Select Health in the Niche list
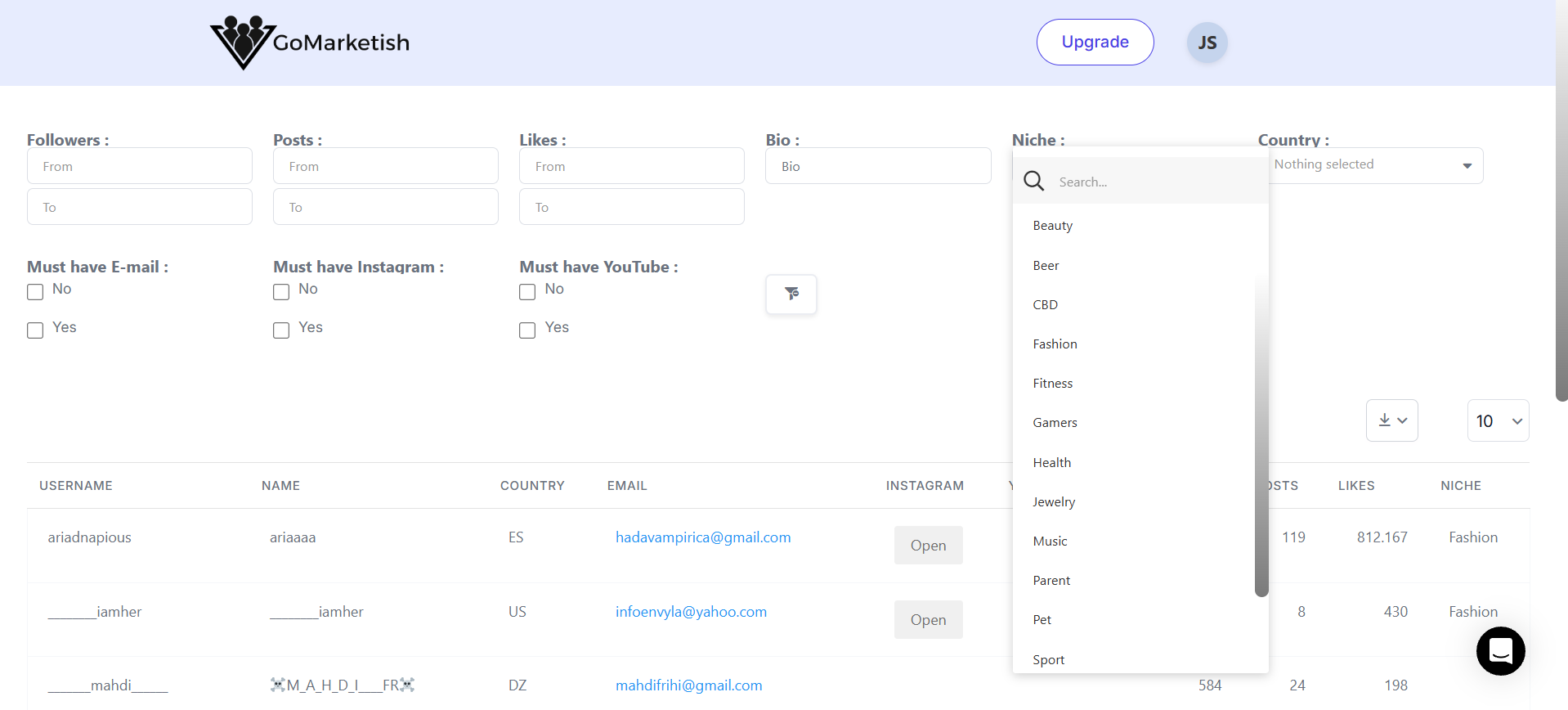 pos(1134,463)
